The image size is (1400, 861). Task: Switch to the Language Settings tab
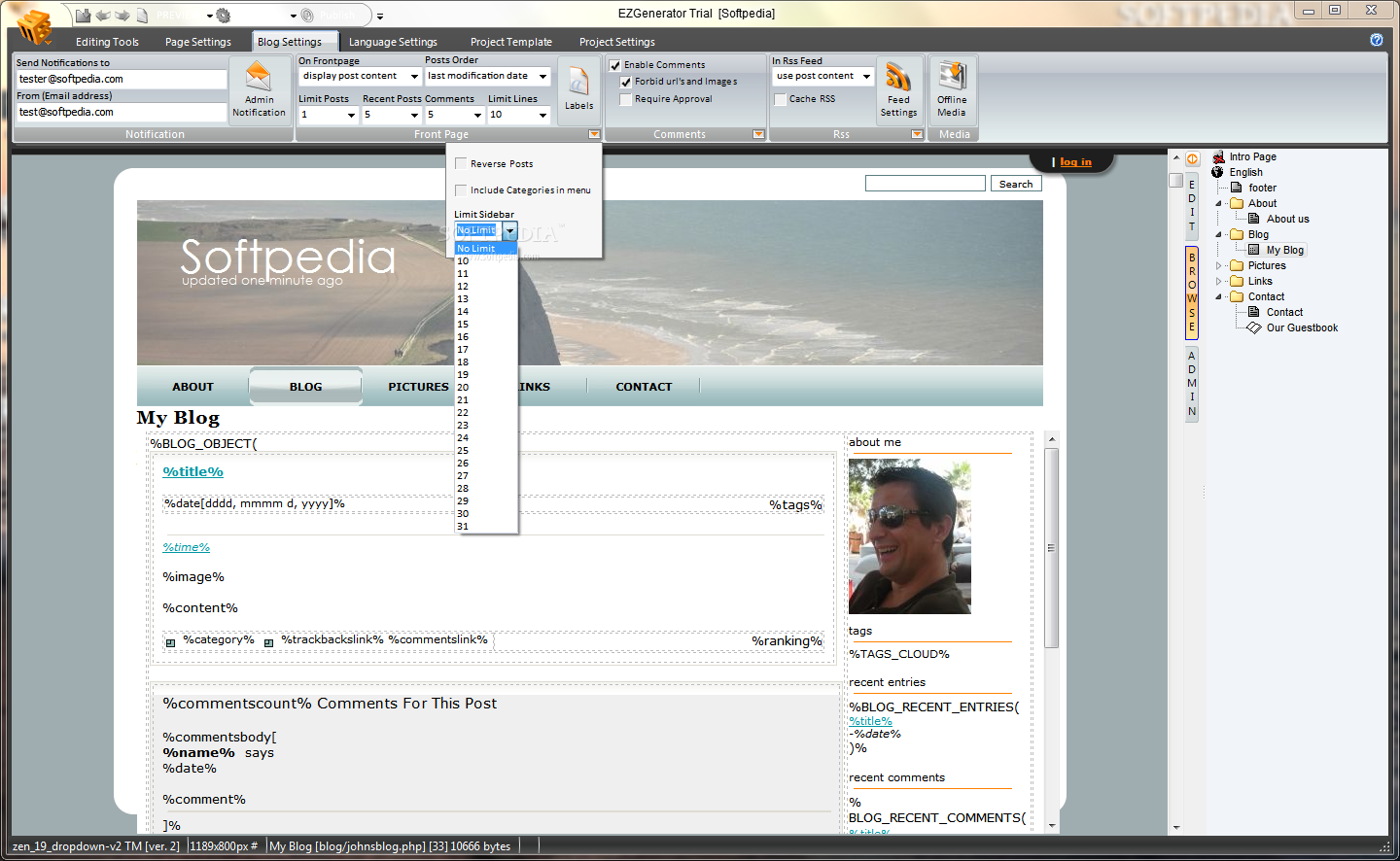click(393, 42)
